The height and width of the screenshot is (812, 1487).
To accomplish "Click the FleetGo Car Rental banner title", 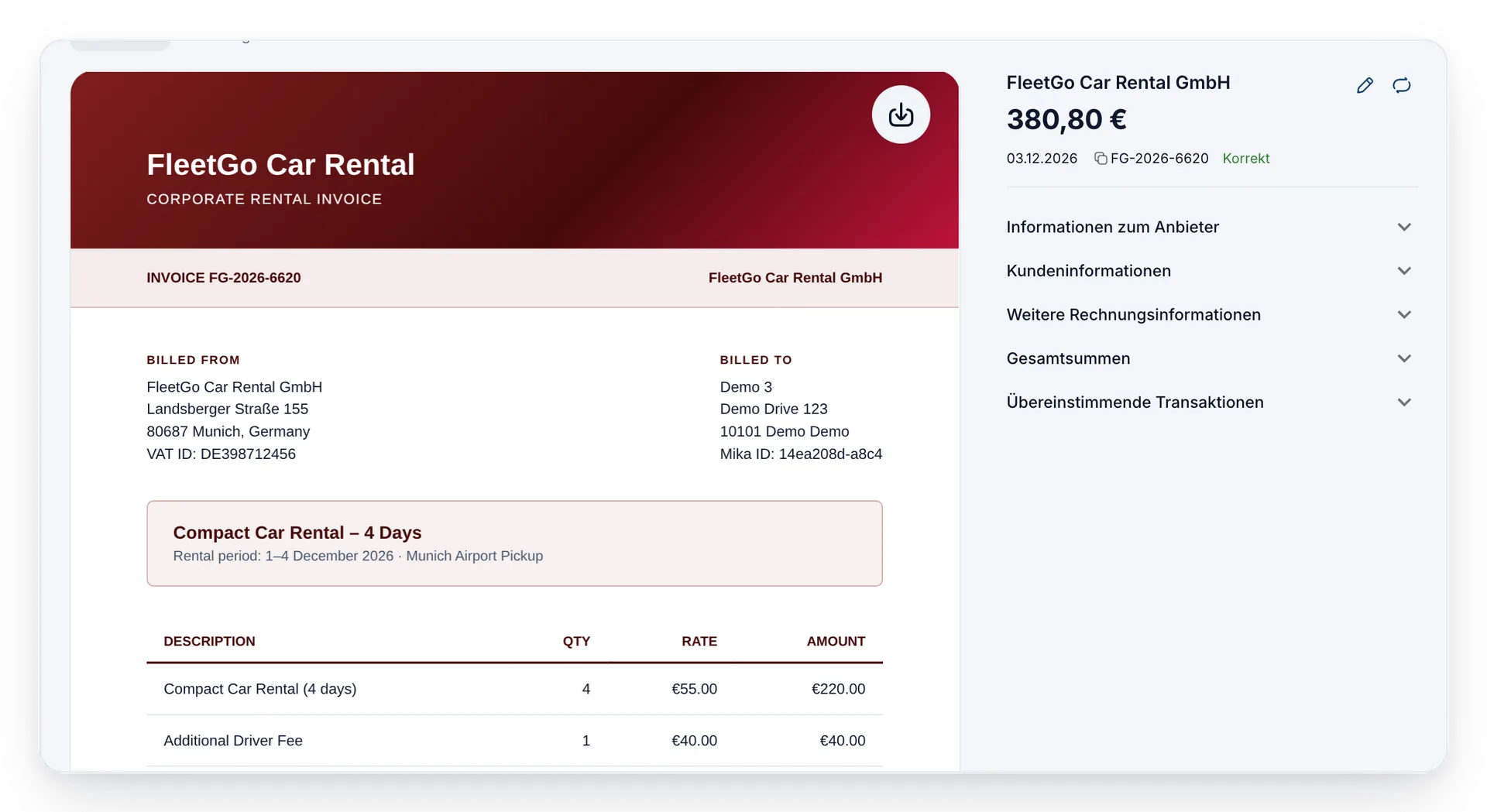I will tap(280, 165).
